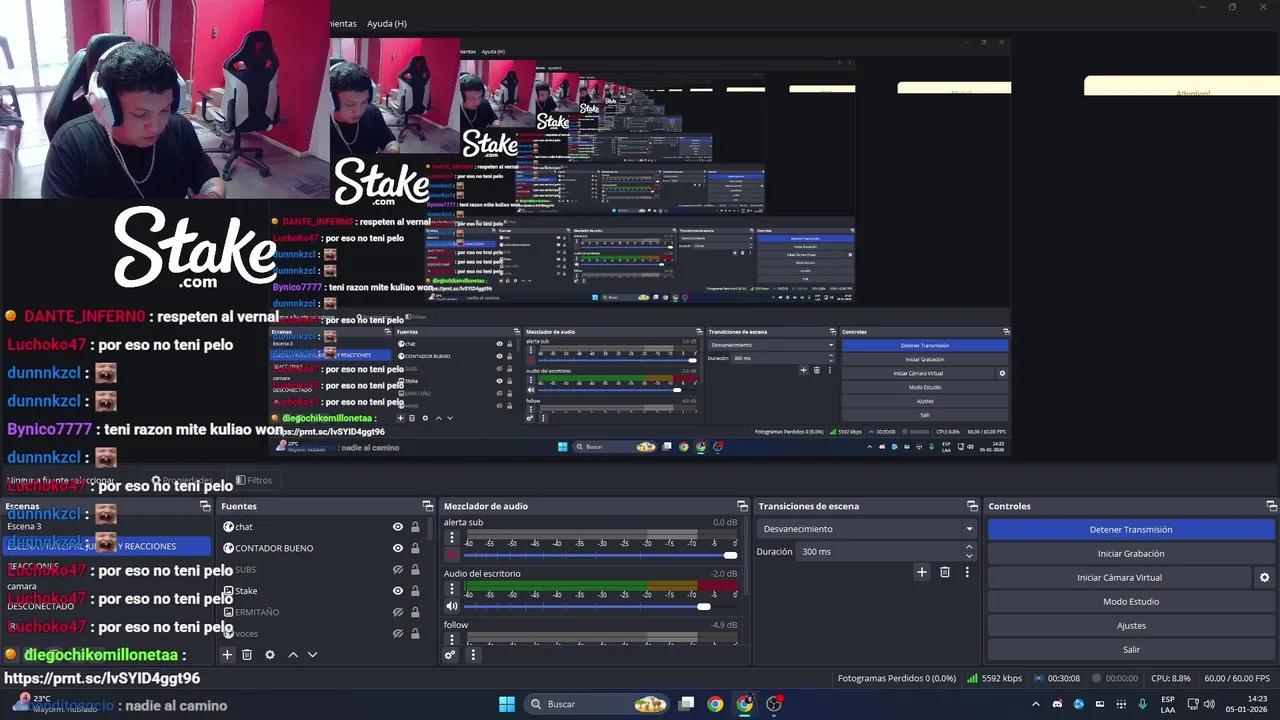Click the image source icon beside Stake

(228, 591)
